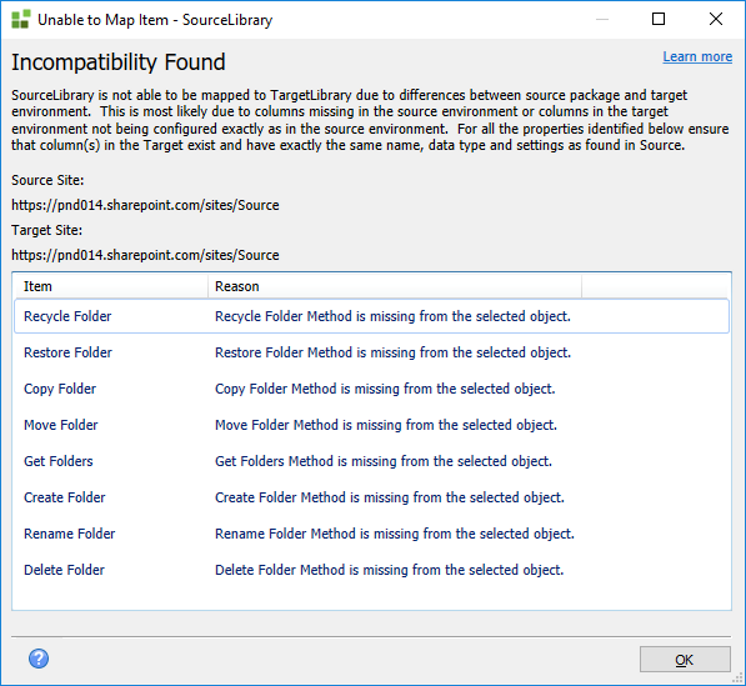Select the Recycle Folder row
The height and width of the screenshot is (686, 746).
(x=68, y=317)
